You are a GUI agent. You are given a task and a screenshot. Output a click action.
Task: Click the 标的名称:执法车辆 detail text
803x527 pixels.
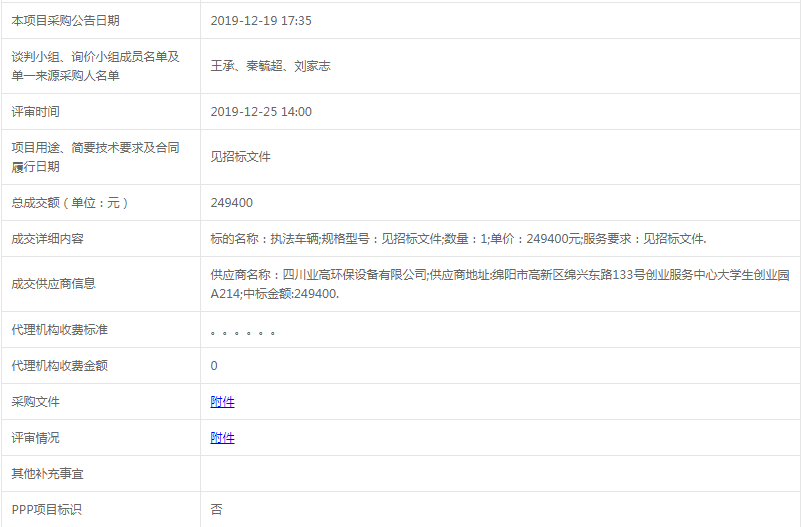click(x=264, y=239)
